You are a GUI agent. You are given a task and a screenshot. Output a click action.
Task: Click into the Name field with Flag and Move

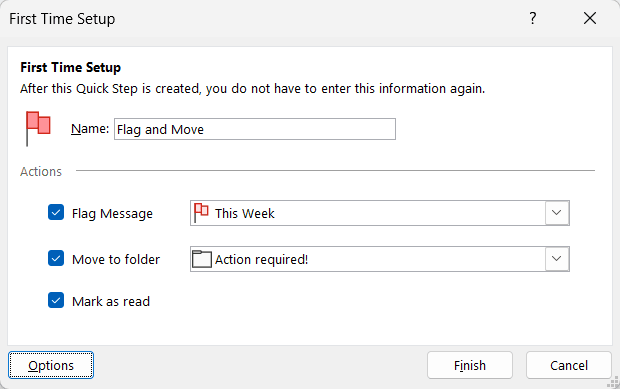(x=255, y=129)
